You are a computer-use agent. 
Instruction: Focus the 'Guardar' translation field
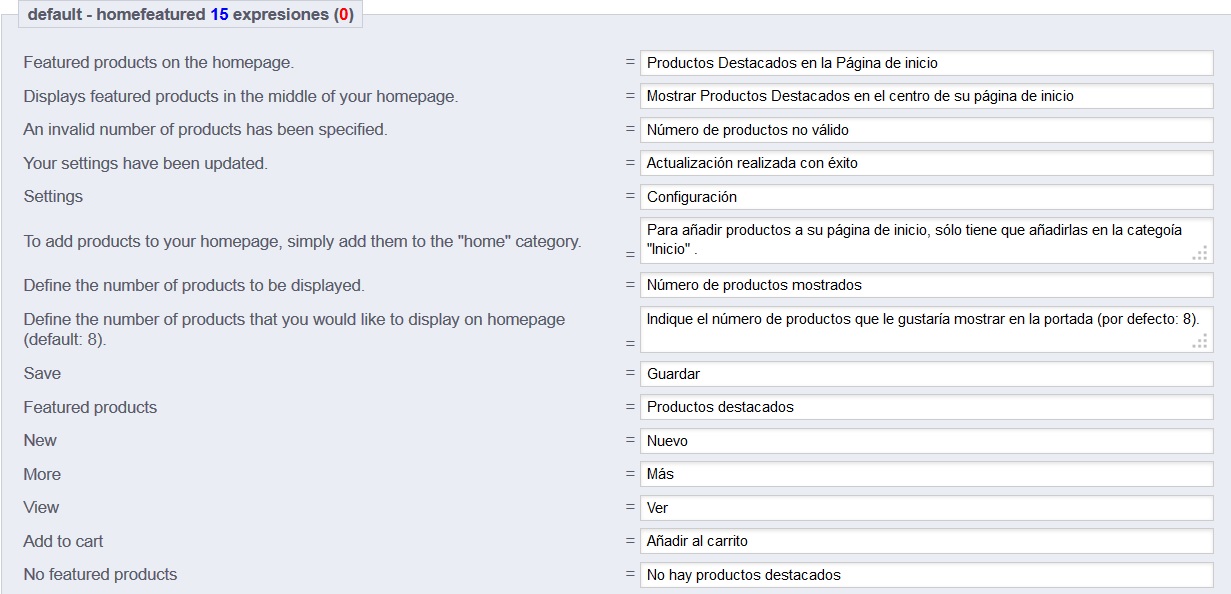tap(926, 374)
